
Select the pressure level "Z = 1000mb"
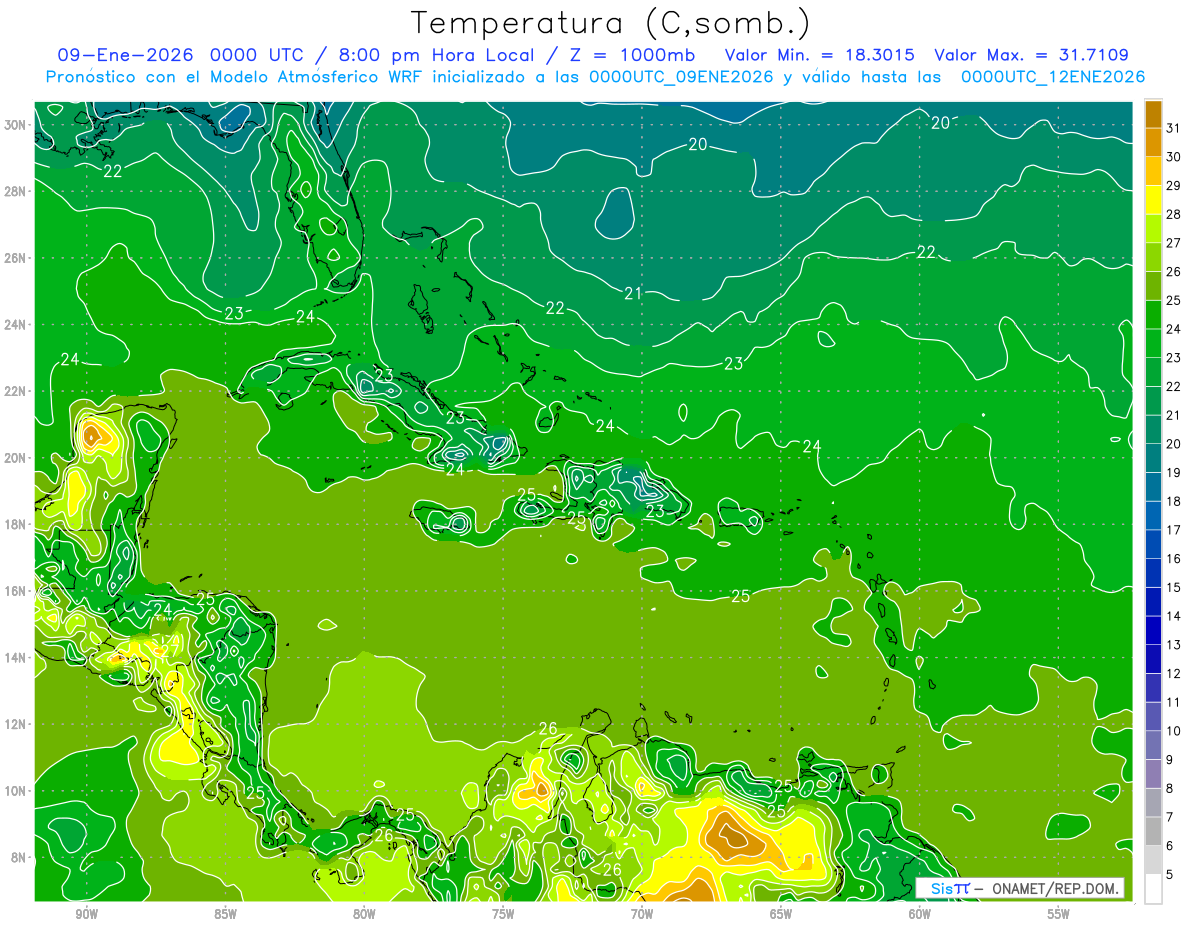coord(634,55)
